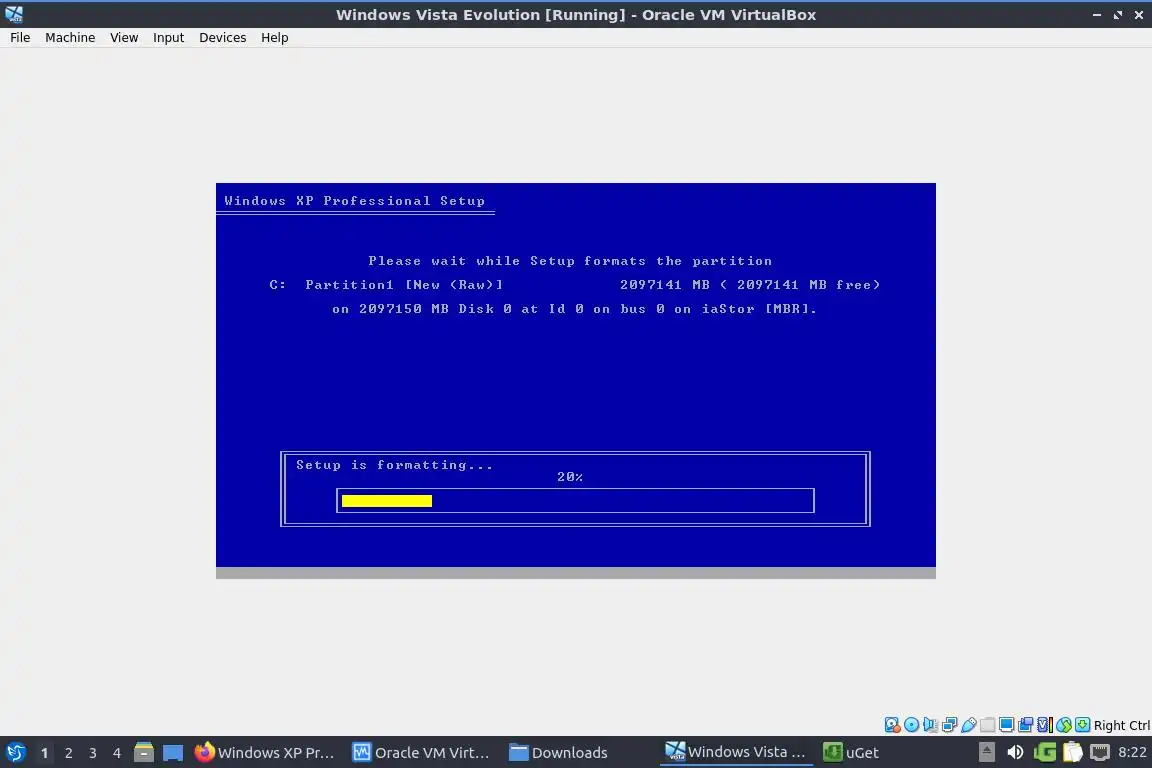Open the Input menu
1152x768 pixels.
coord(168,37)
